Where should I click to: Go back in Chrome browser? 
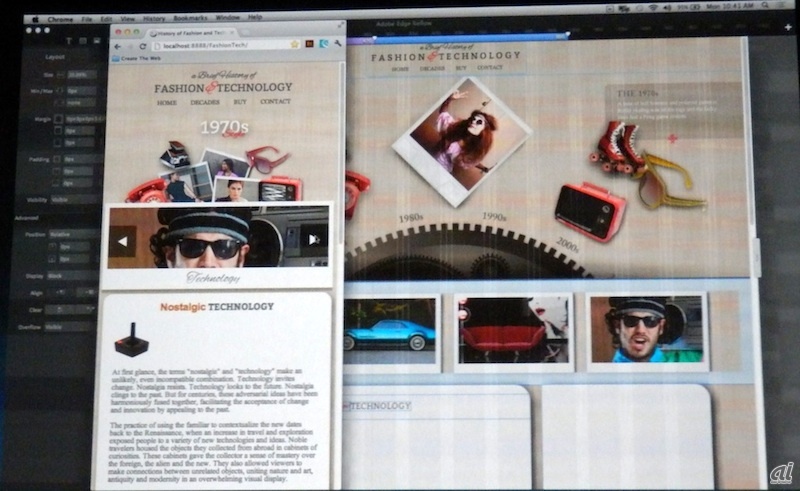pos(118,46)
